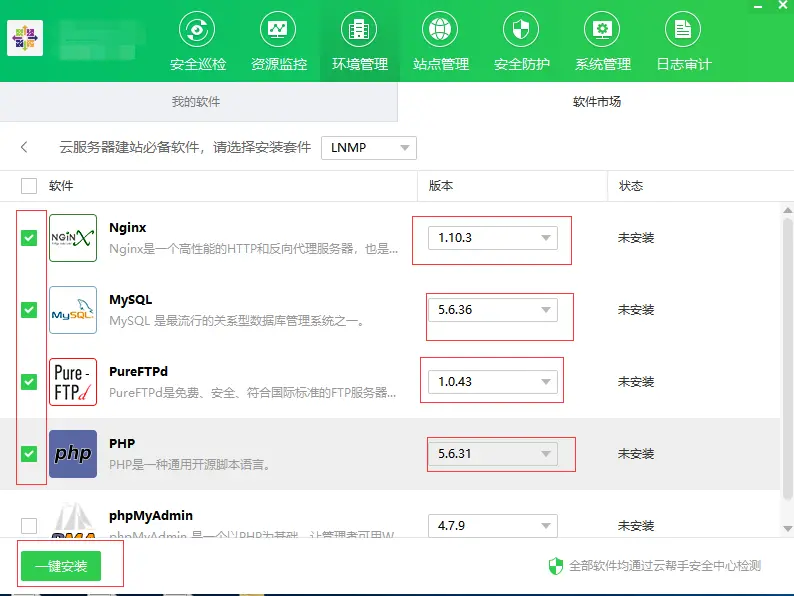The image size is (794, 596).
Task: Click the 全部软件均通过云帮手安全中心检测 notice
Action: click(665, 566)
